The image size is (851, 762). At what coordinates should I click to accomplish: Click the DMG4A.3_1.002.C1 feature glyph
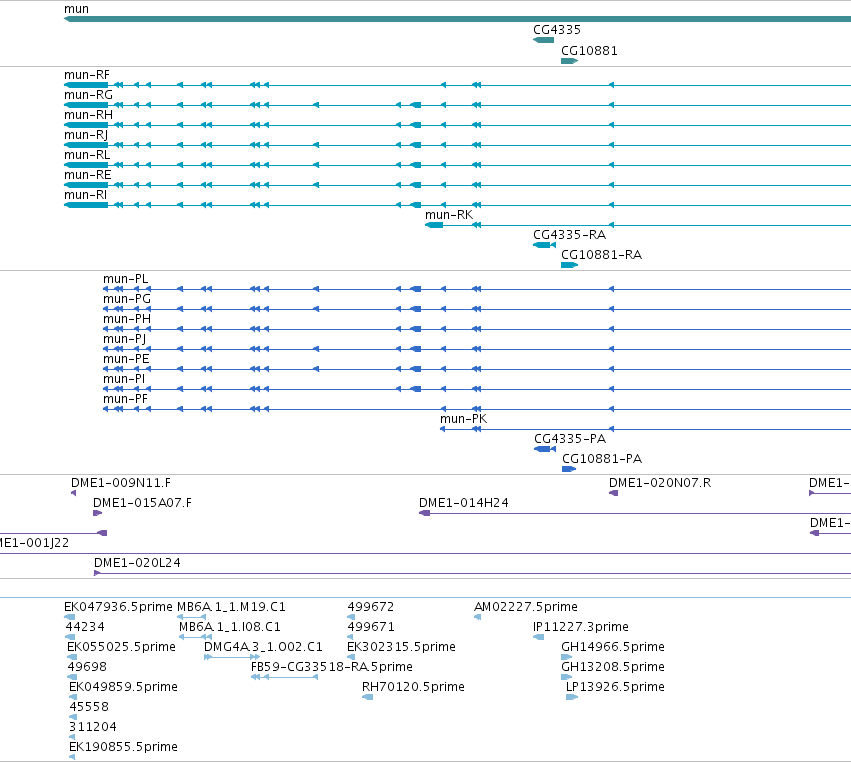pyautogui.click(x=232, y=657)
